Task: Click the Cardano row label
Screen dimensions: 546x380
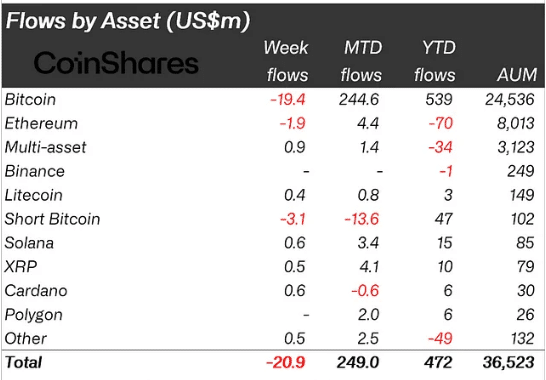Action: point(36,290)
